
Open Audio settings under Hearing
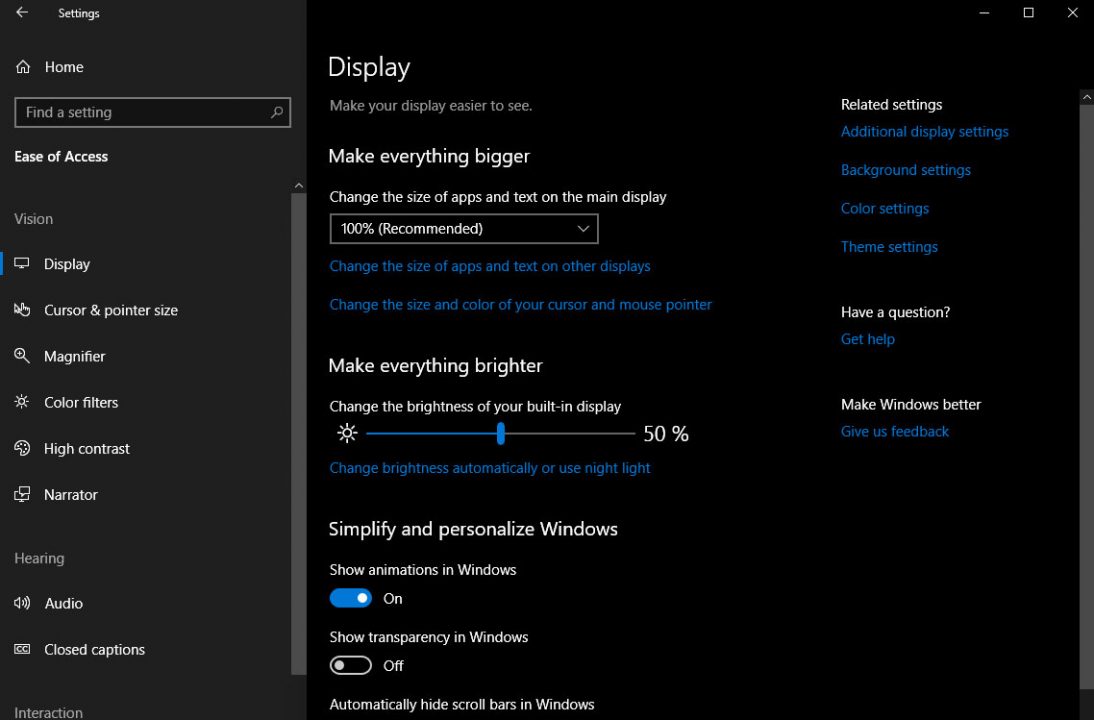click(x=22, y=603)
